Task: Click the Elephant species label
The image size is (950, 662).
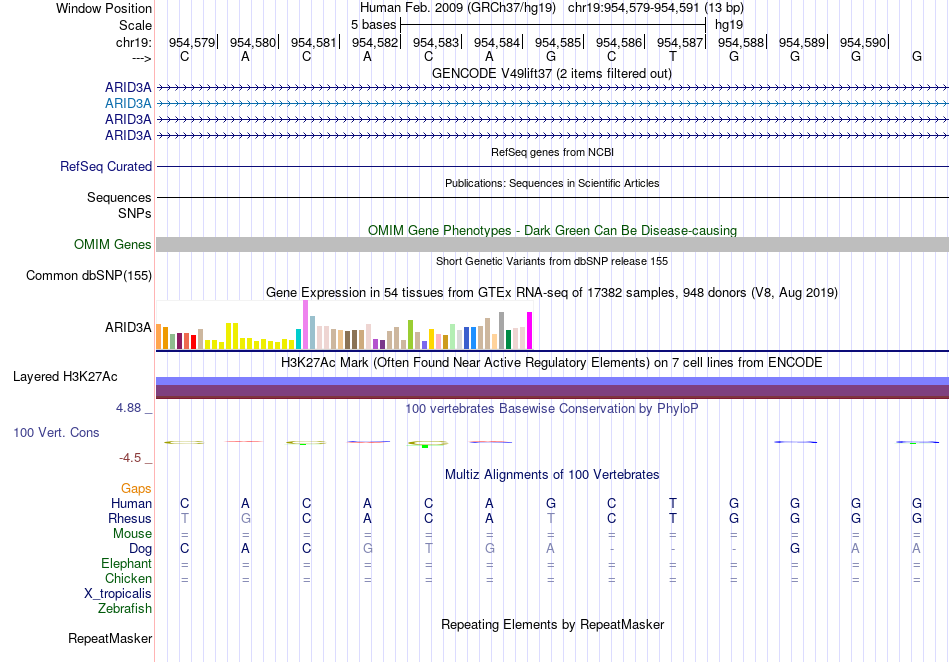Action: pyautogui.click(x=126, y=564)
